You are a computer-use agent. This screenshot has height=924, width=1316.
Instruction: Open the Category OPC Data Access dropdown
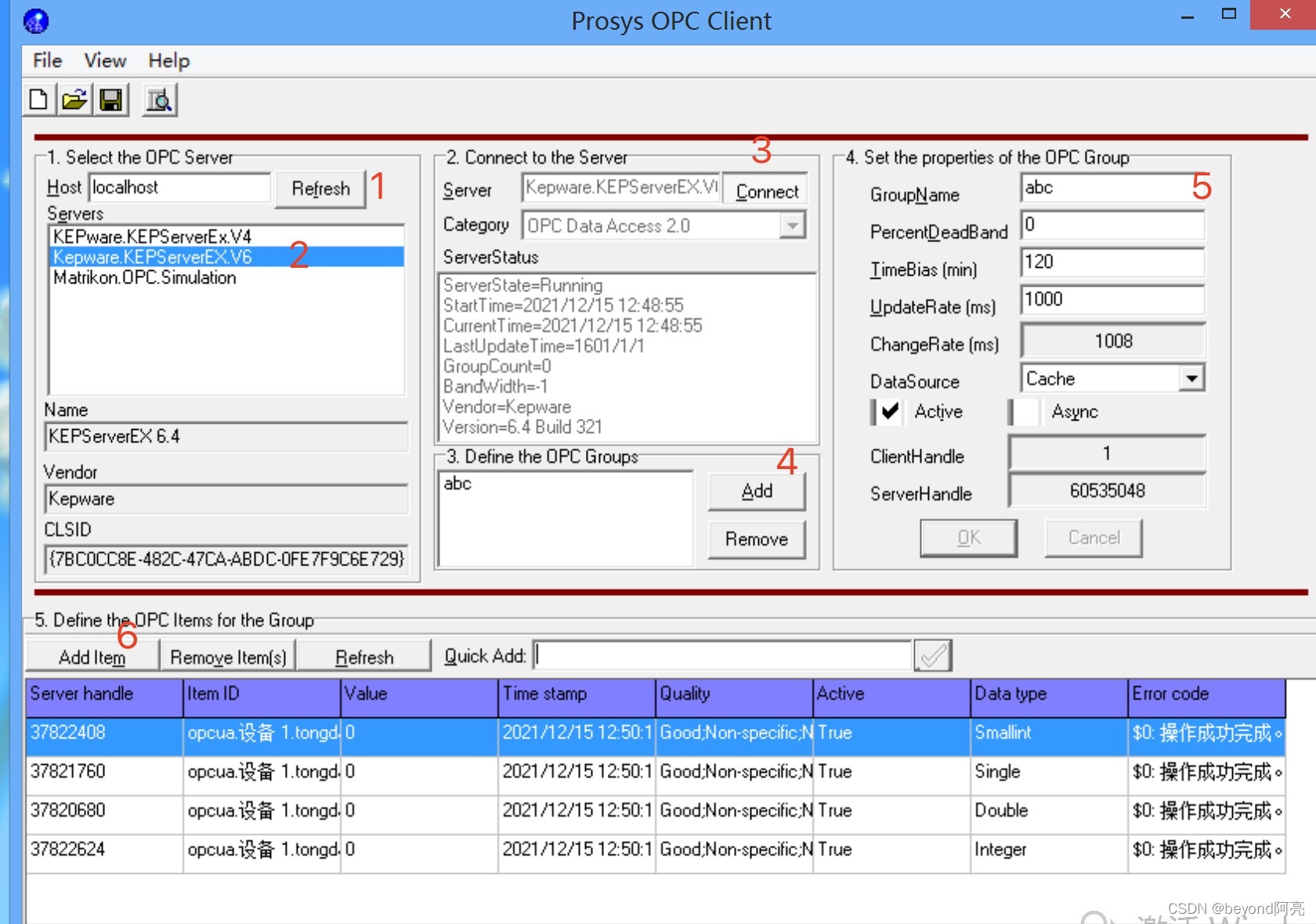793,226
